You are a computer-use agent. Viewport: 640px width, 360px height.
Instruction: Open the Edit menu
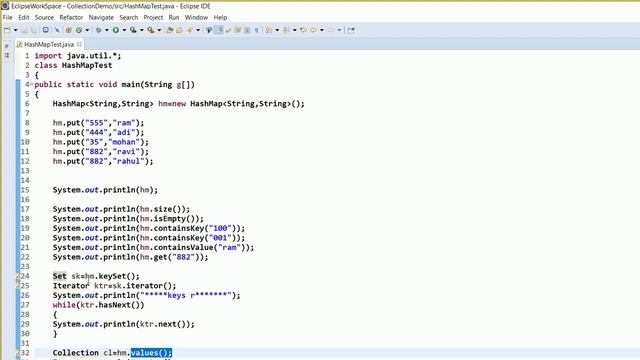coord(24,18)
